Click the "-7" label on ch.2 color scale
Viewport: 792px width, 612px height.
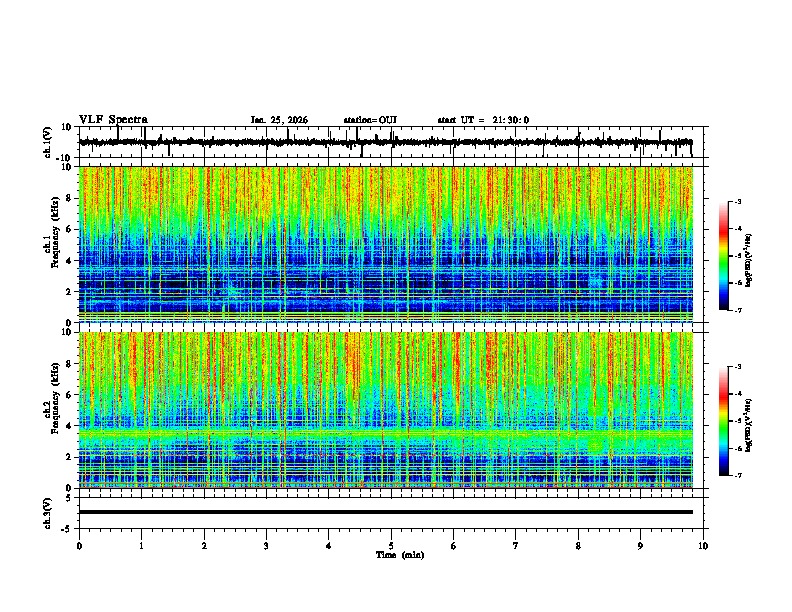tap(738, 476)
